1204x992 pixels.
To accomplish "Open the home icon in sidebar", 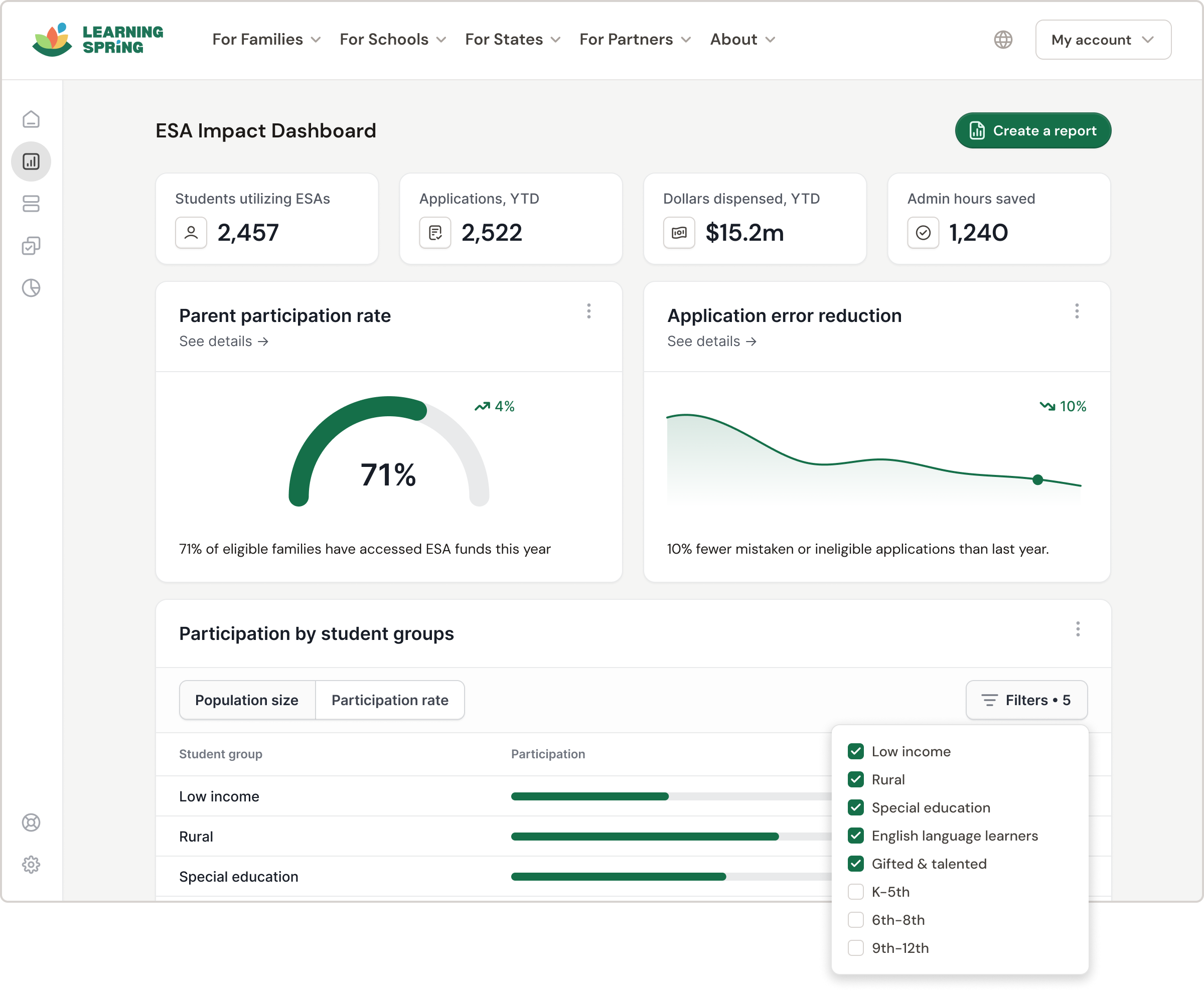I will (31, 119).
